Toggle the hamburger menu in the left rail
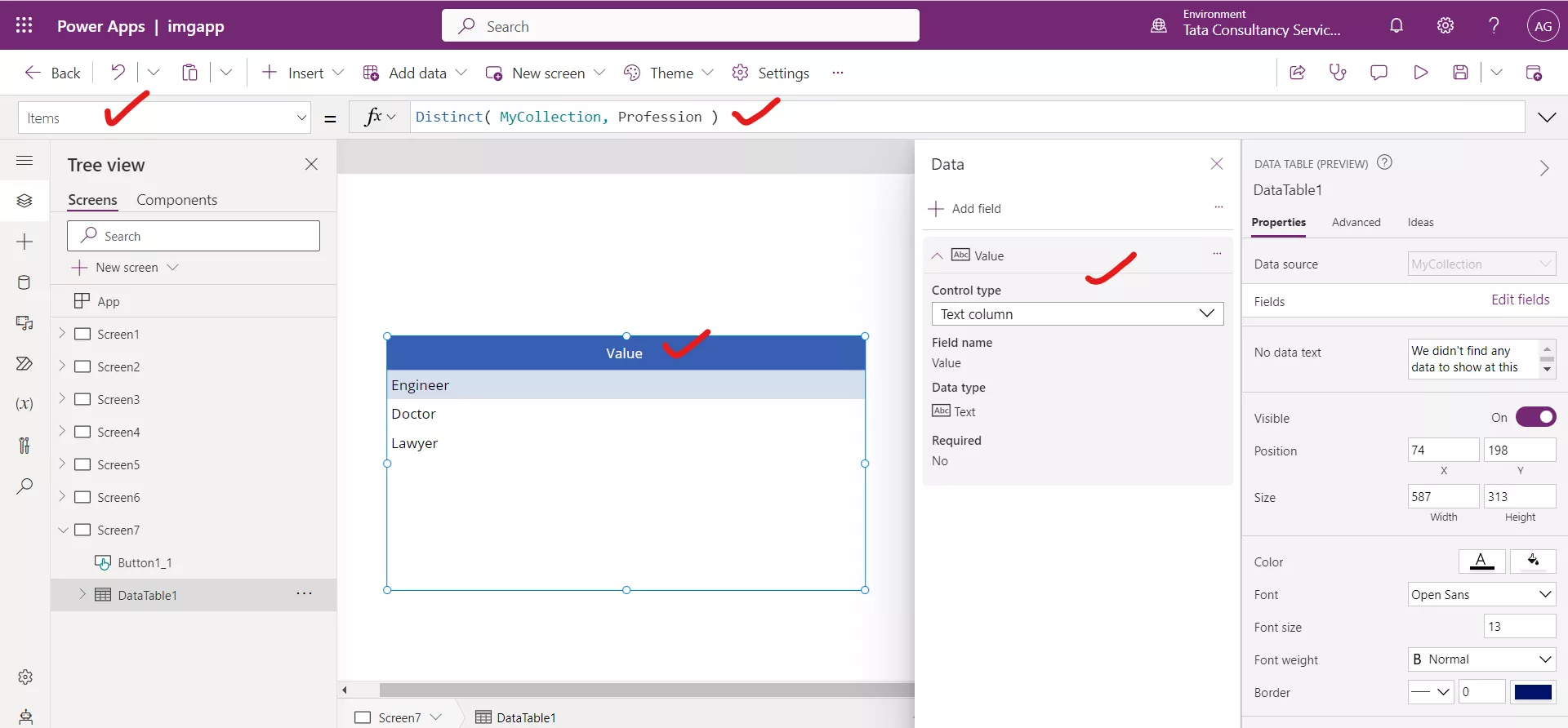Viewport: 1568px width, 728px height. point(24,160)
